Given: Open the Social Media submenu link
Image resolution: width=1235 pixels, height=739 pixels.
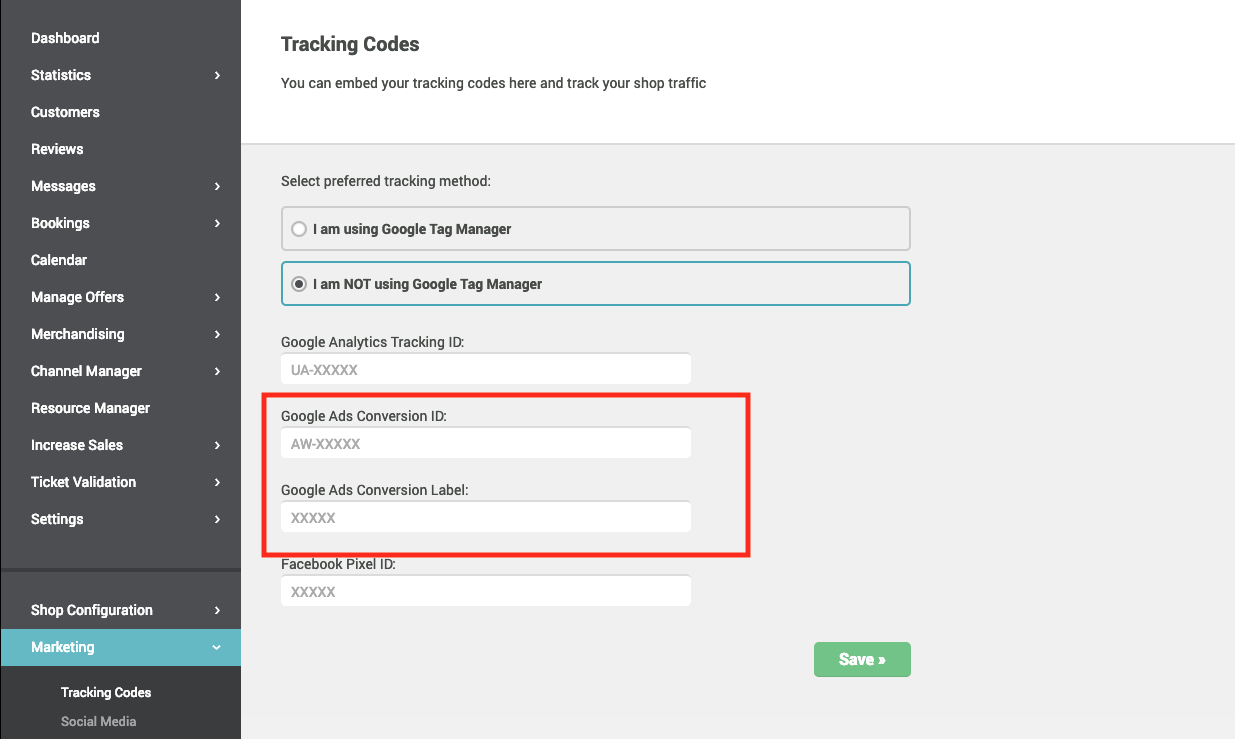Looking at the screenshot, I should tap(98, 721).
